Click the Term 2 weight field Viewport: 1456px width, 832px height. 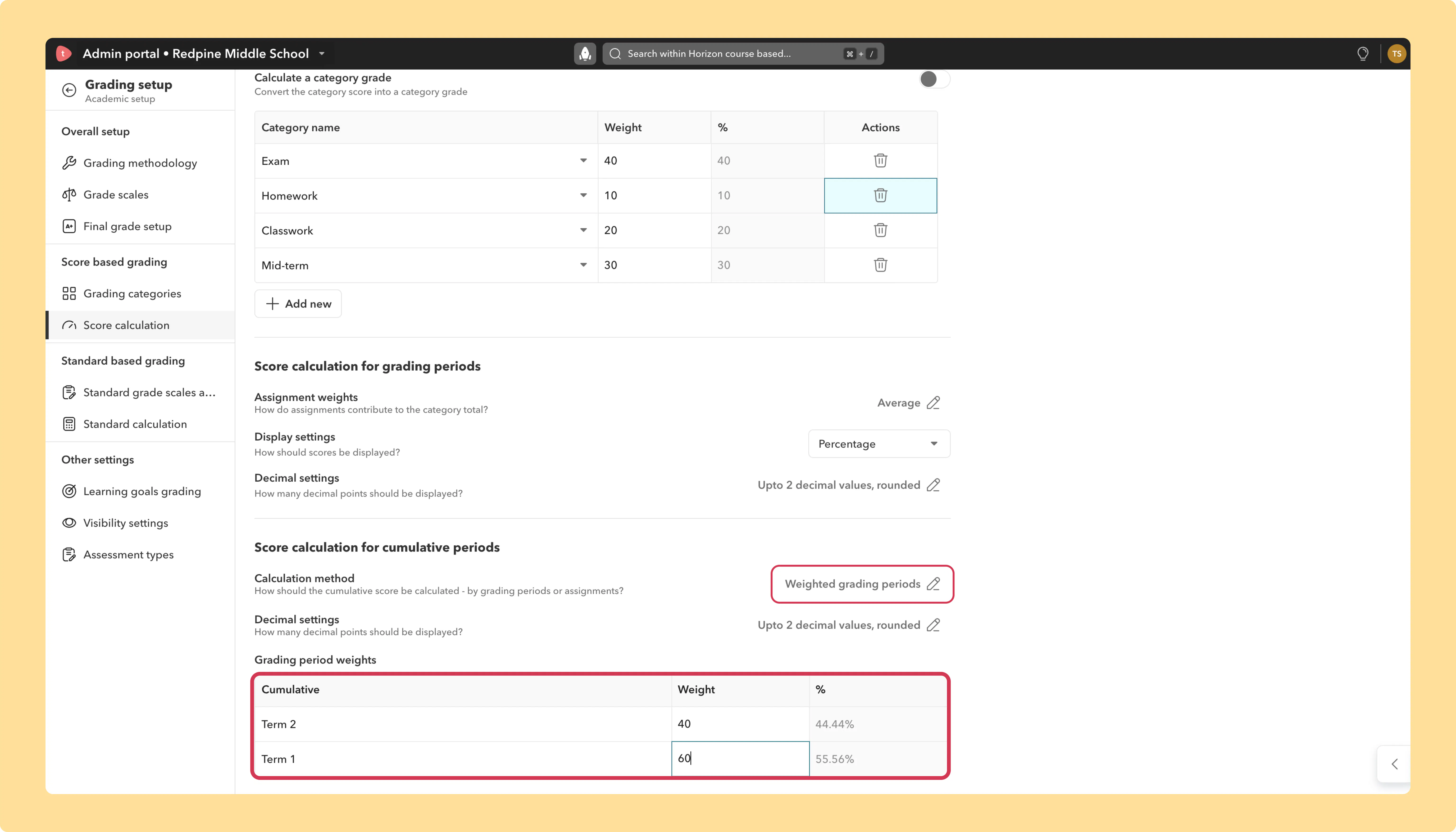[740, 724]
